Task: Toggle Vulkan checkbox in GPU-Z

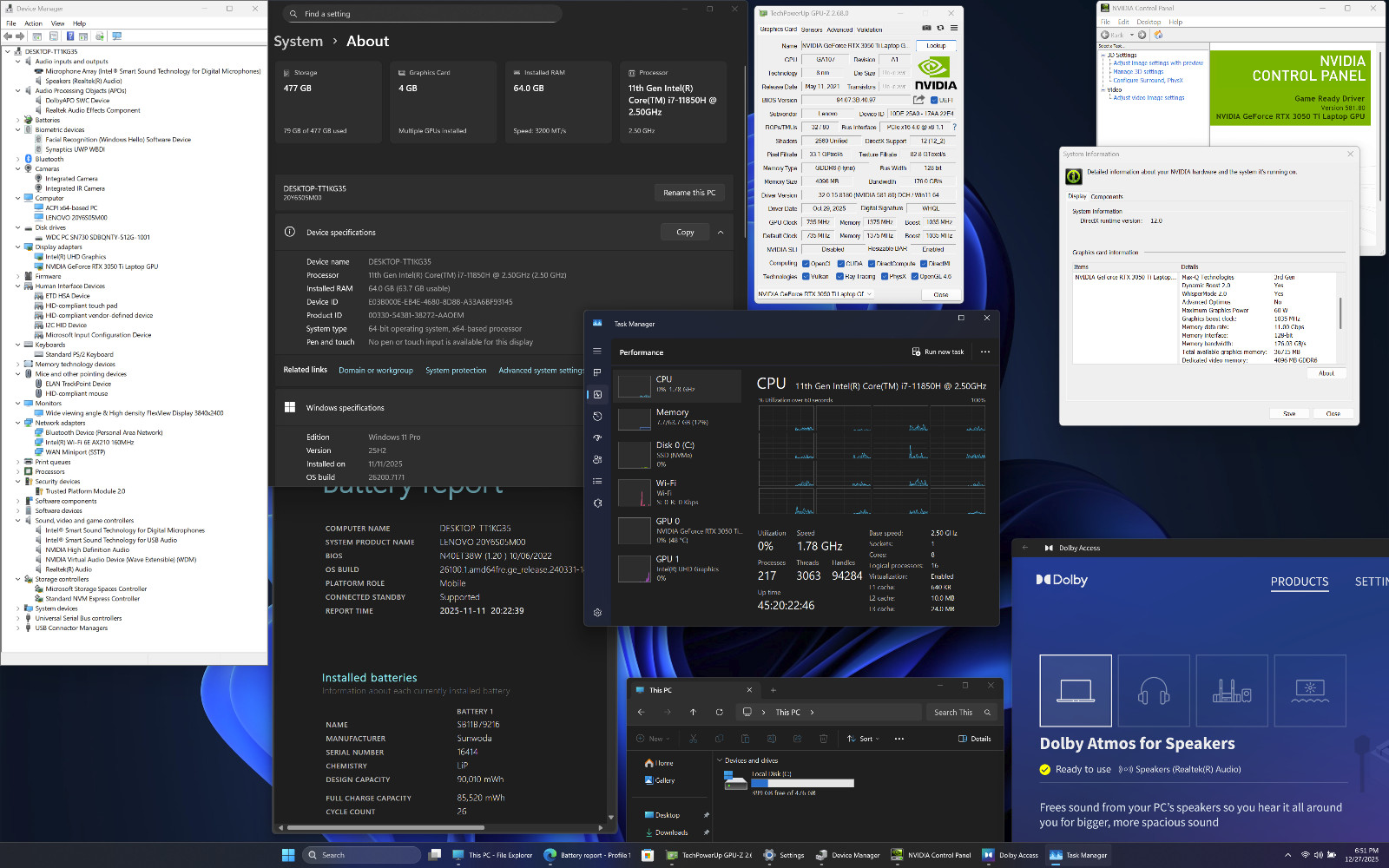Action: (806, 276)
